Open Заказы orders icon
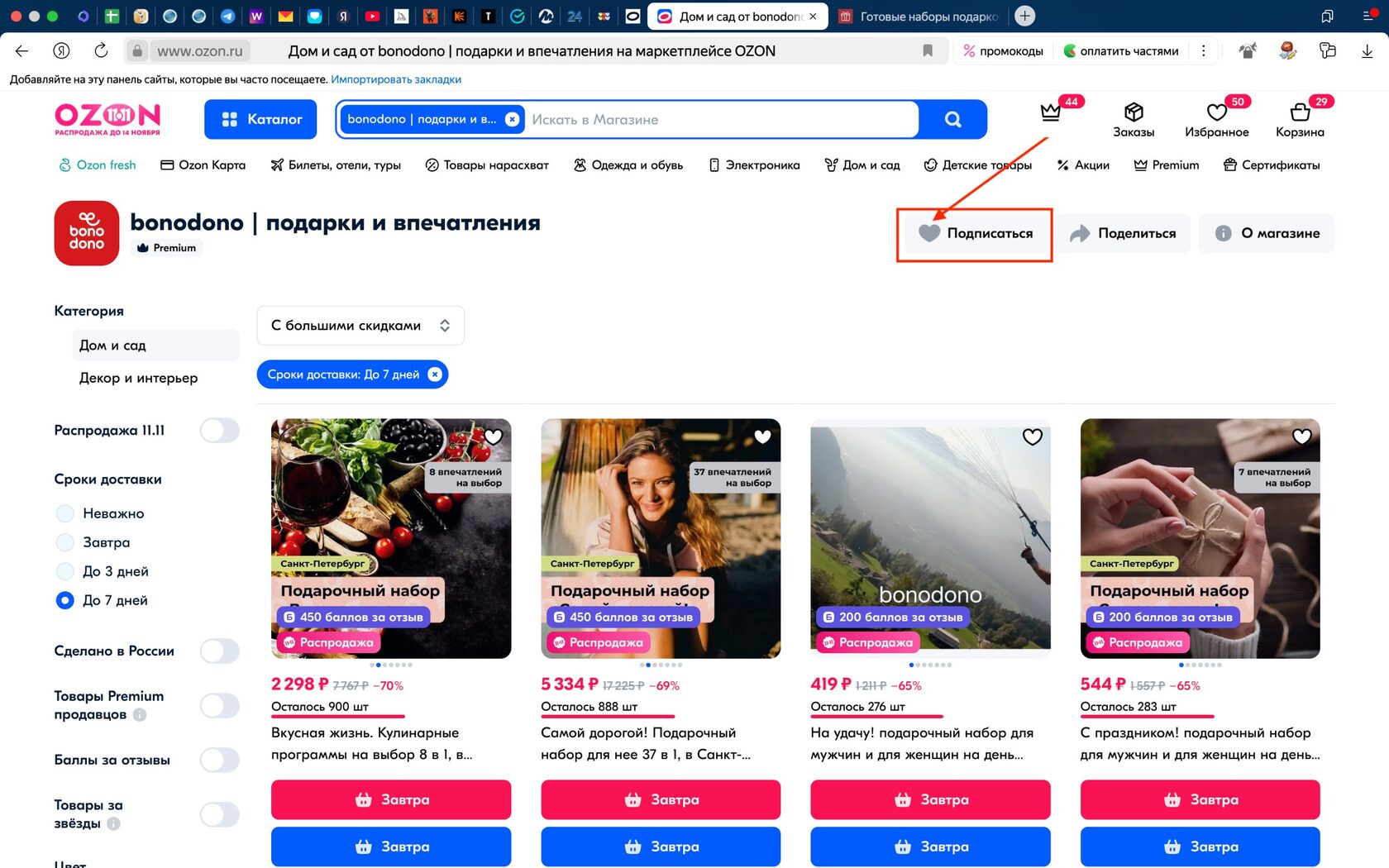This screenshot has height=868, width=1389. [x=1134, y=119]
